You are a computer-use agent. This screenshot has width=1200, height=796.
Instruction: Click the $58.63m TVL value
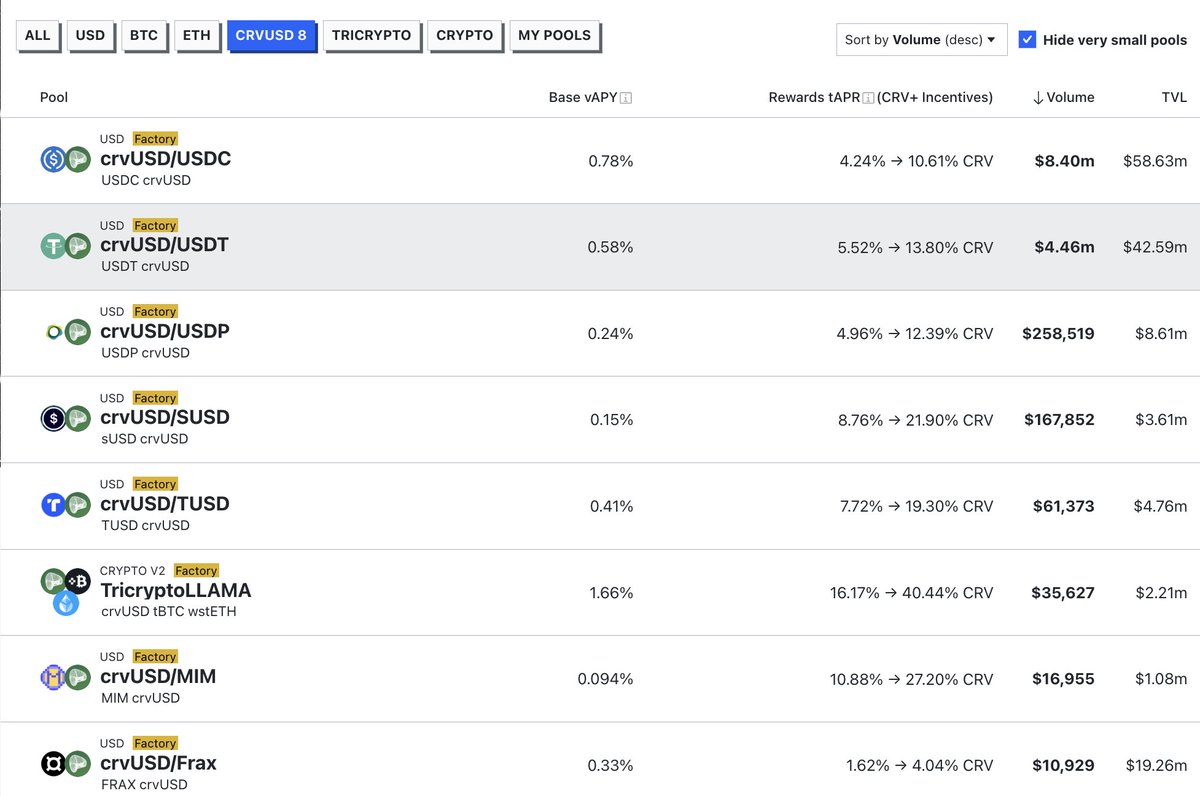pyautogui.click(x=1155, y=161)
